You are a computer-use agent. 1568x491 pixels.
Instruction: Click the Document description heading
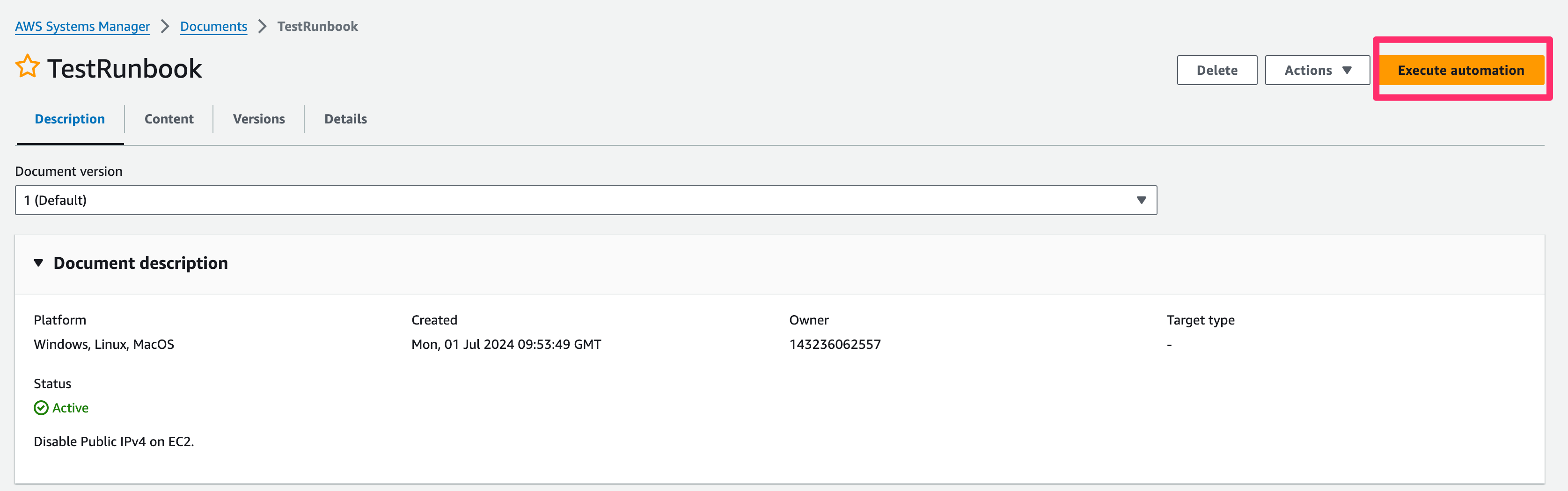click(140, 263)
